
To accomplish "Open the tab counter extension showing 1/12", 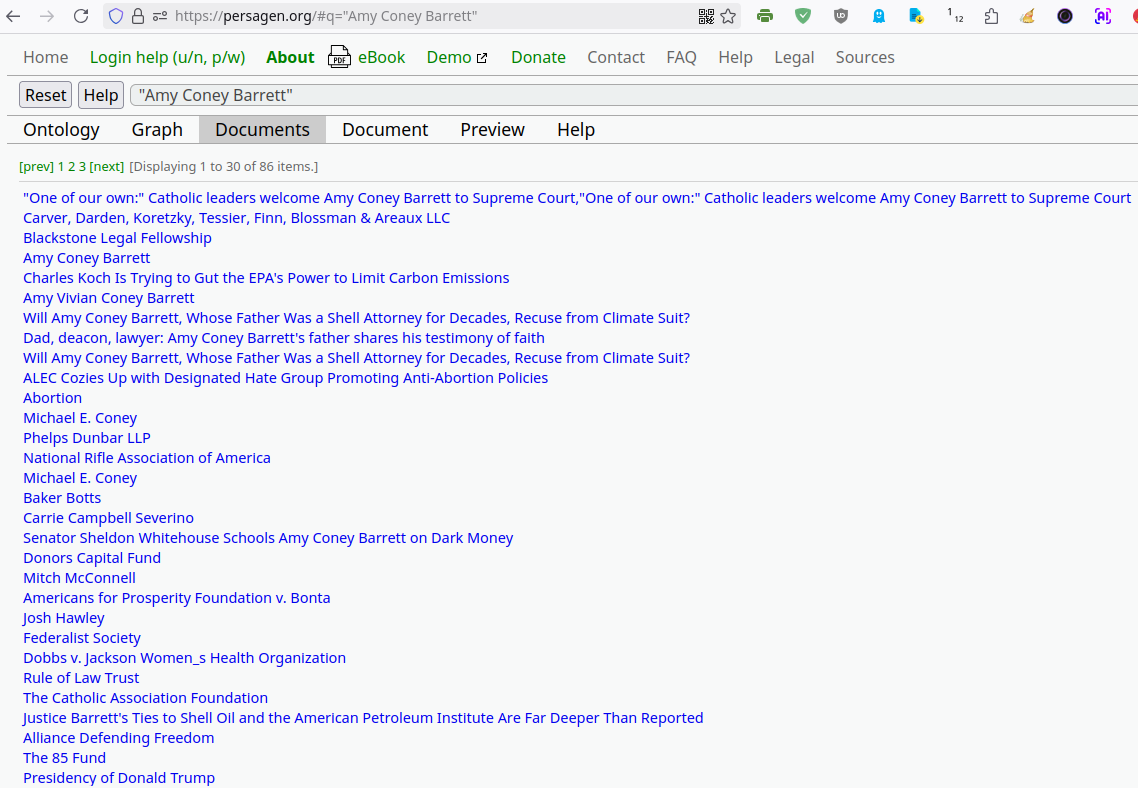I will click(954, 16).
